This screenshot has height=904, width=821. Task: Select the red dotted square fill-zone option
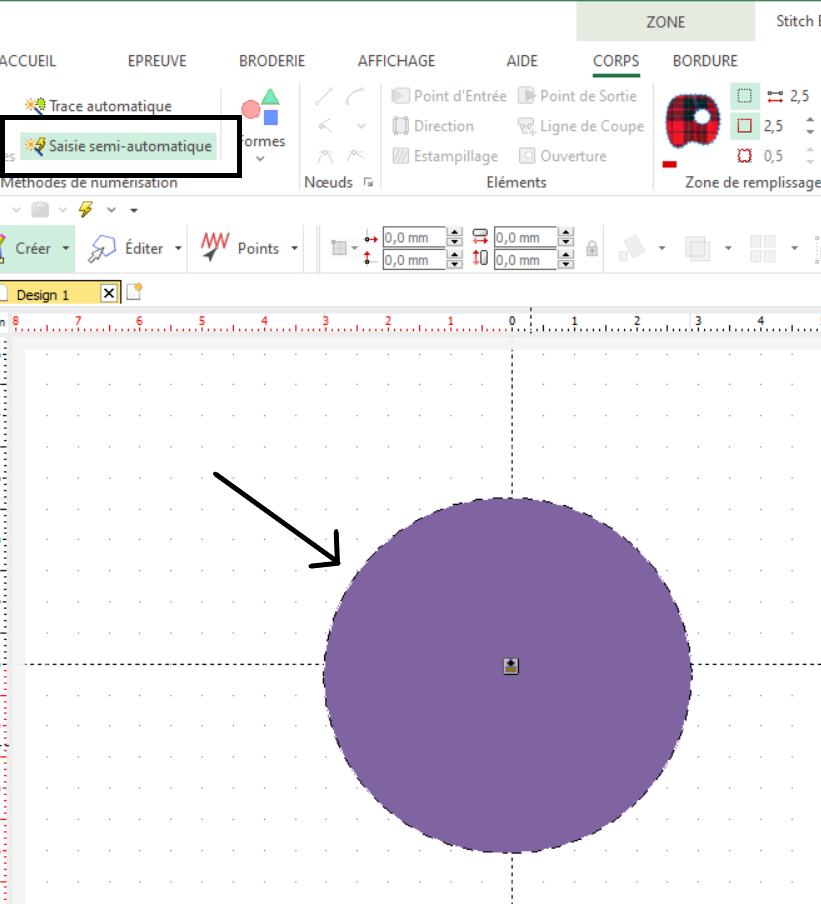tap(744, 156)
